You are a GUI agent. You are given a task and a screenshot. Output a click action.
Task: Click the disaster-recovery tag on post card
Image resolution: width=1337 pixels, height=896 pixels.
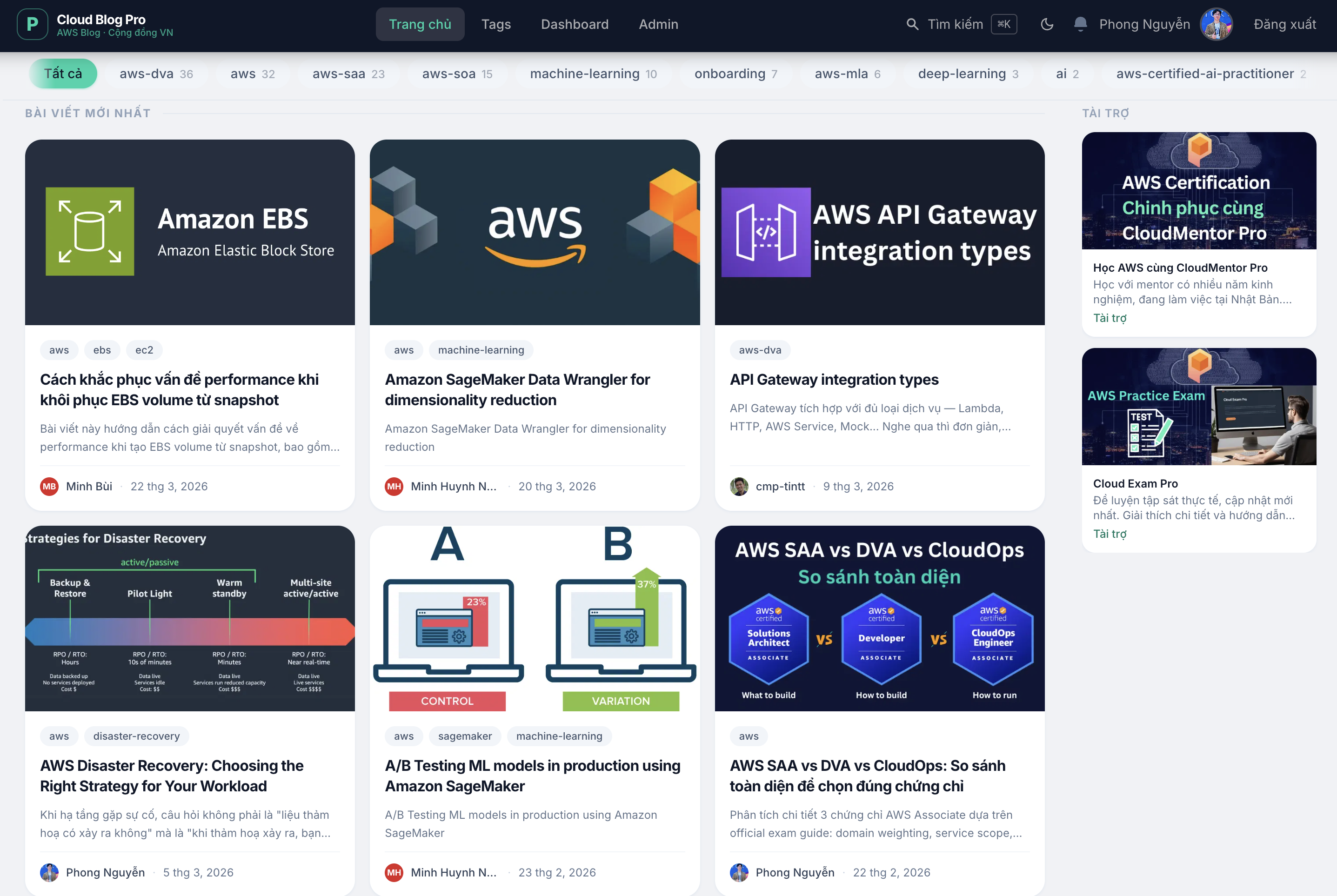pos(136,736)
